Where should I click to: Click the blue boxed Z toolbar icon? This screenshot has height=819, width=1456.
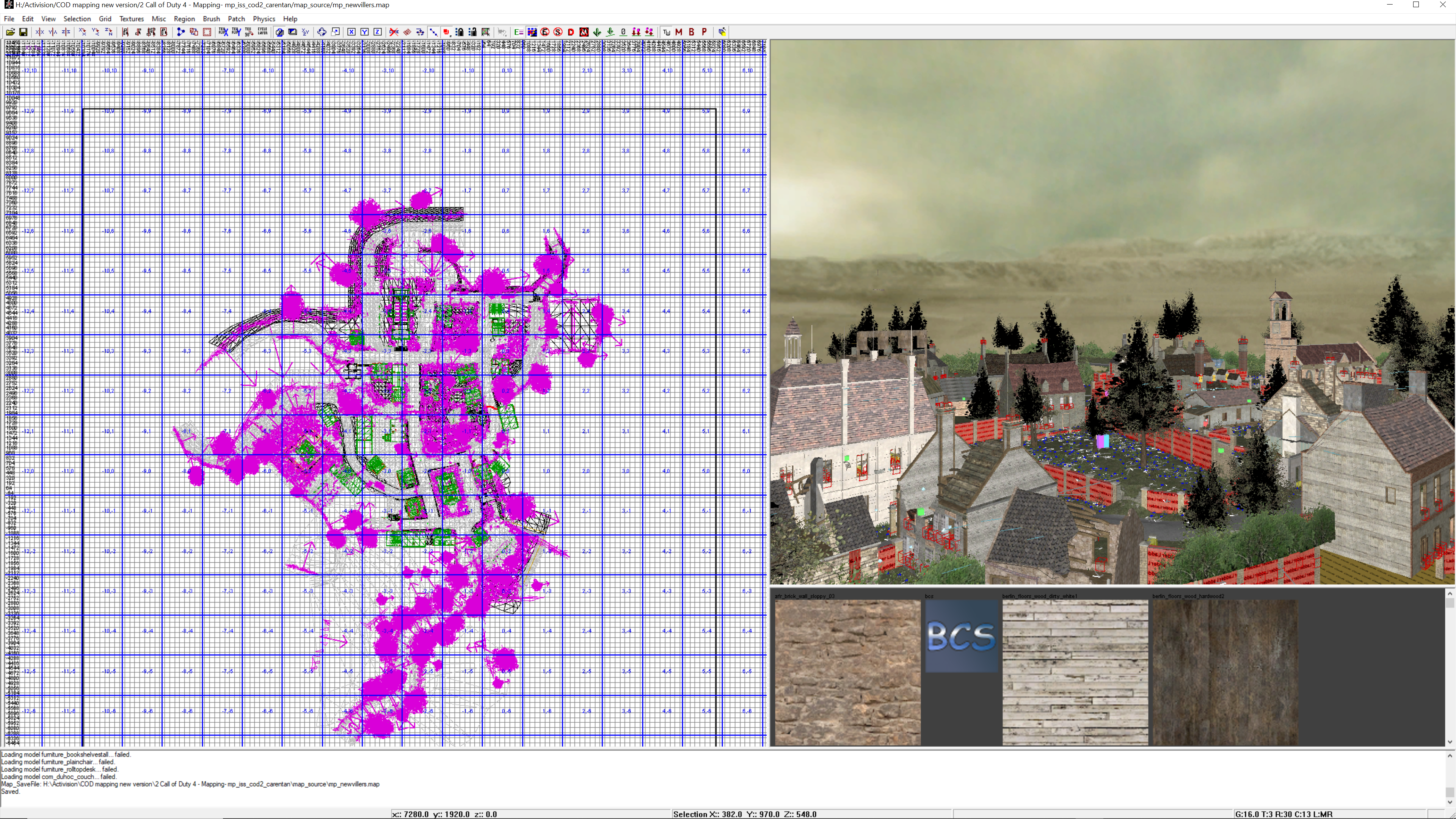(x=378, y=31)
